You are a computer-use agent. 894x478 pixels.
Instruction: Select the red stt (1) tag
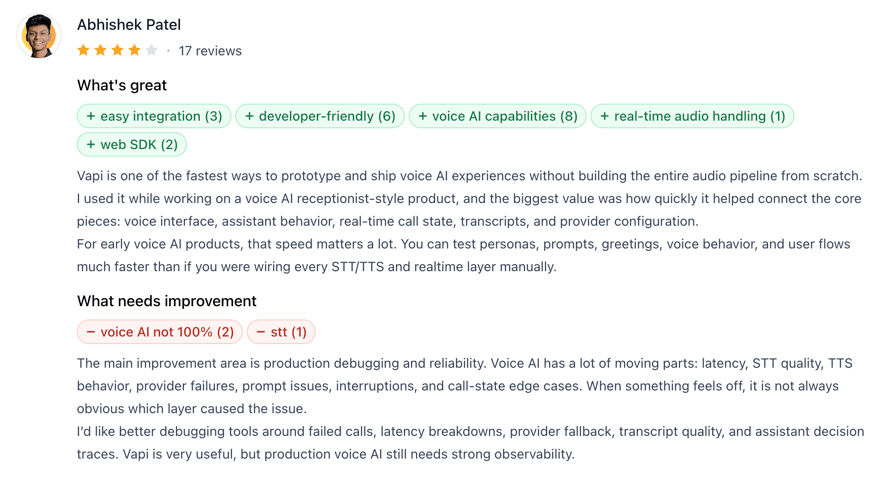pyautogui.click(x=281, y=332)
